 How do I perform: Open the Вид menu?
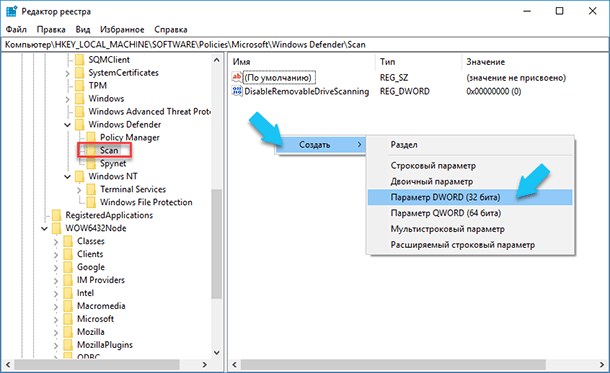point(83,30)
